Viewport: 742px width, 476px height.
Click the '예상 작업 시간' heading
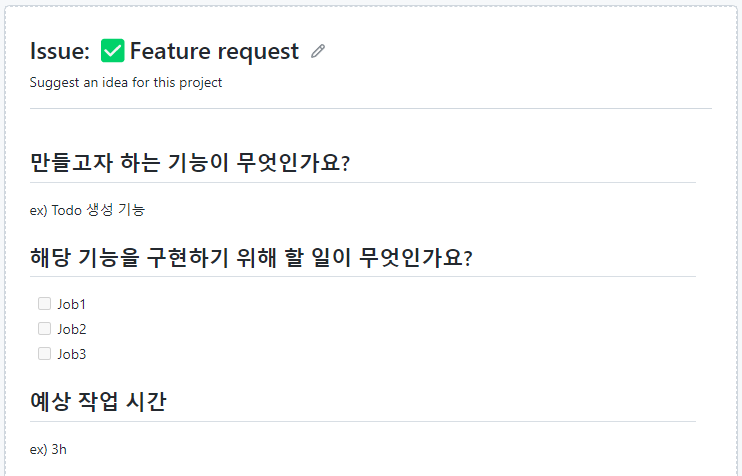(x=98, y=402)
